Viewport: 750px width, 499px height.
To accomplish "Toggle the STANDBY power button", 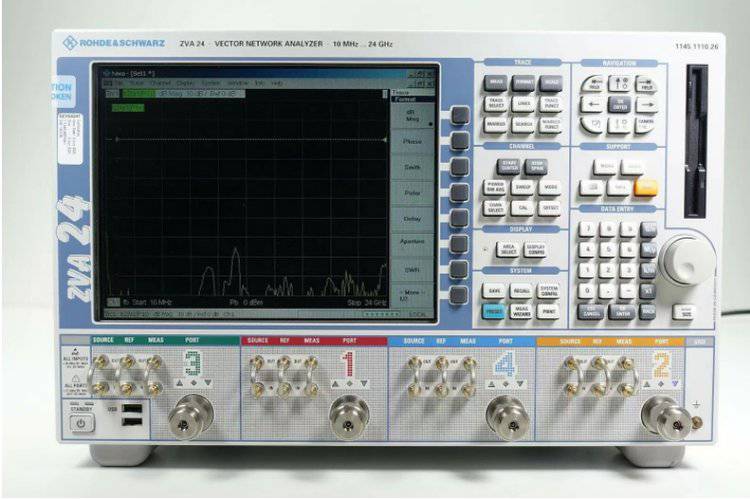I will click(x=80, y=423).
